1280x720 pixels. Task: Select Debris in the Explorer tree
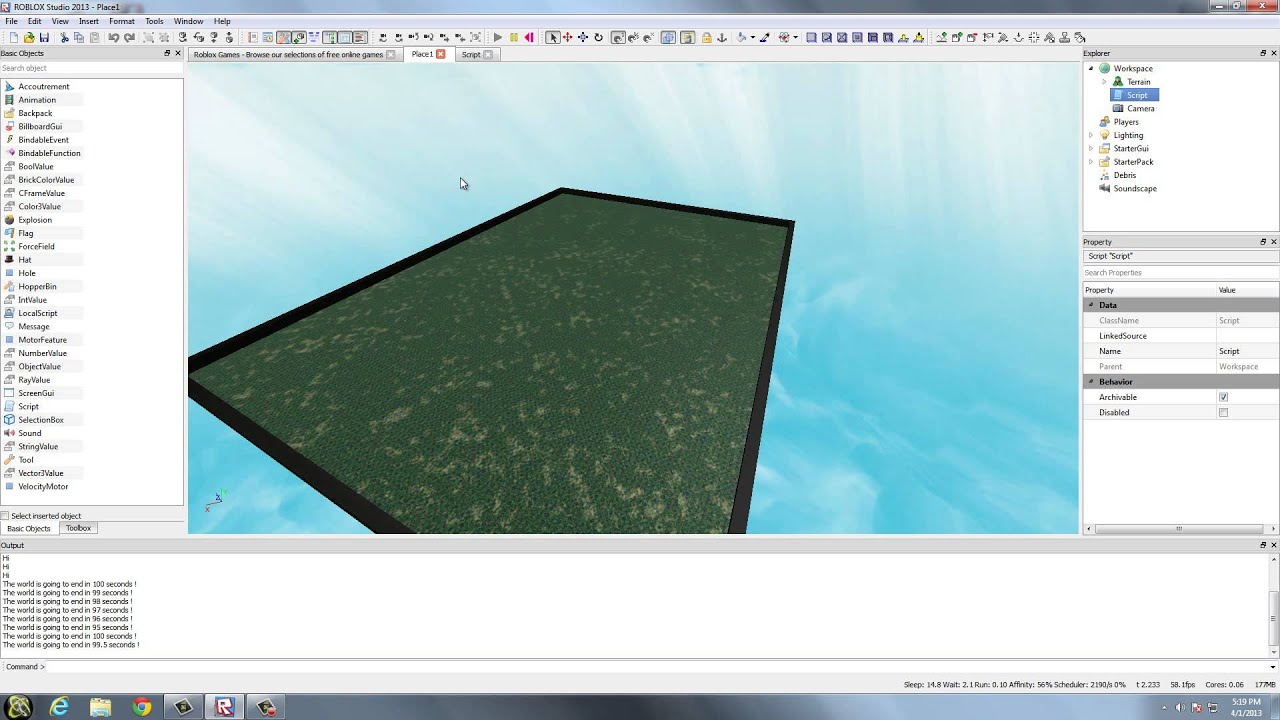(x=1125, y=175)
